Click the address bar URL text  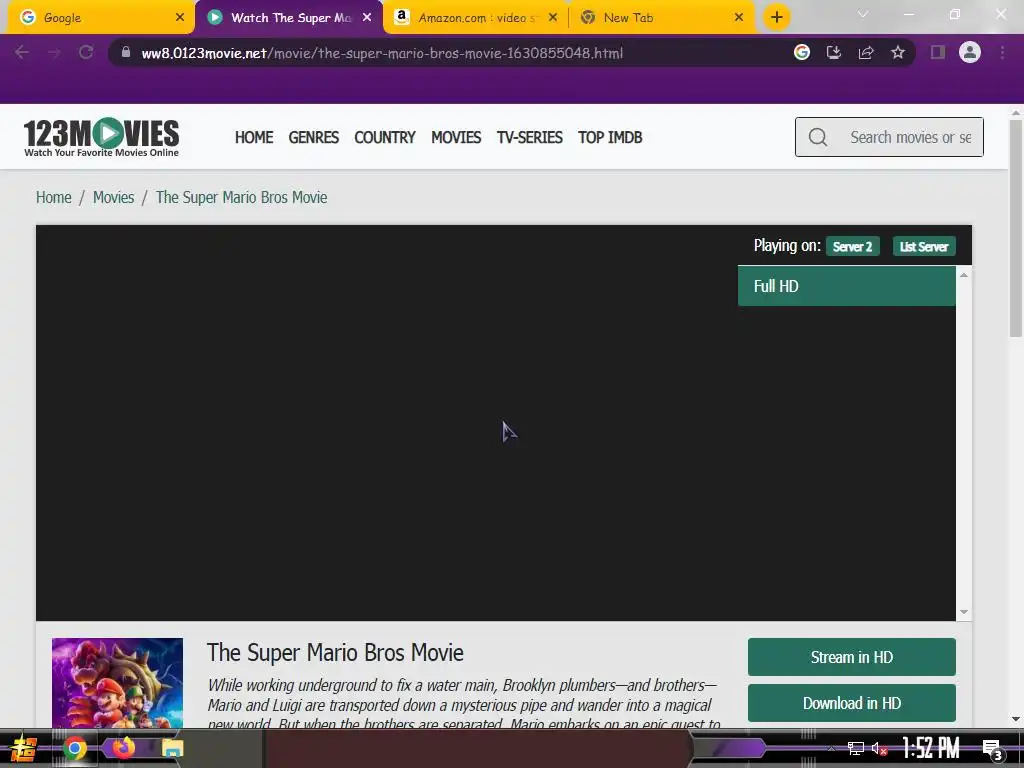point(382,53)
